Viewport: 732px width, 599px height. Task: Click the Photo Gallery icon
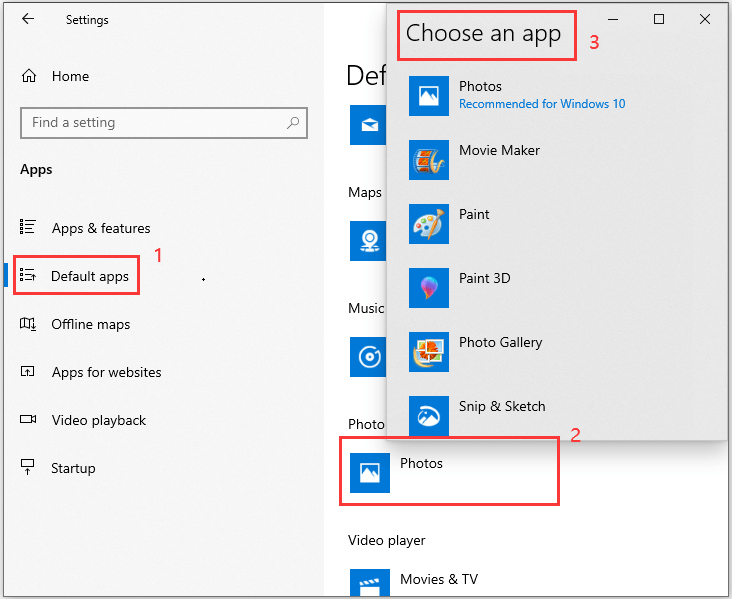[x=429, y=352]
